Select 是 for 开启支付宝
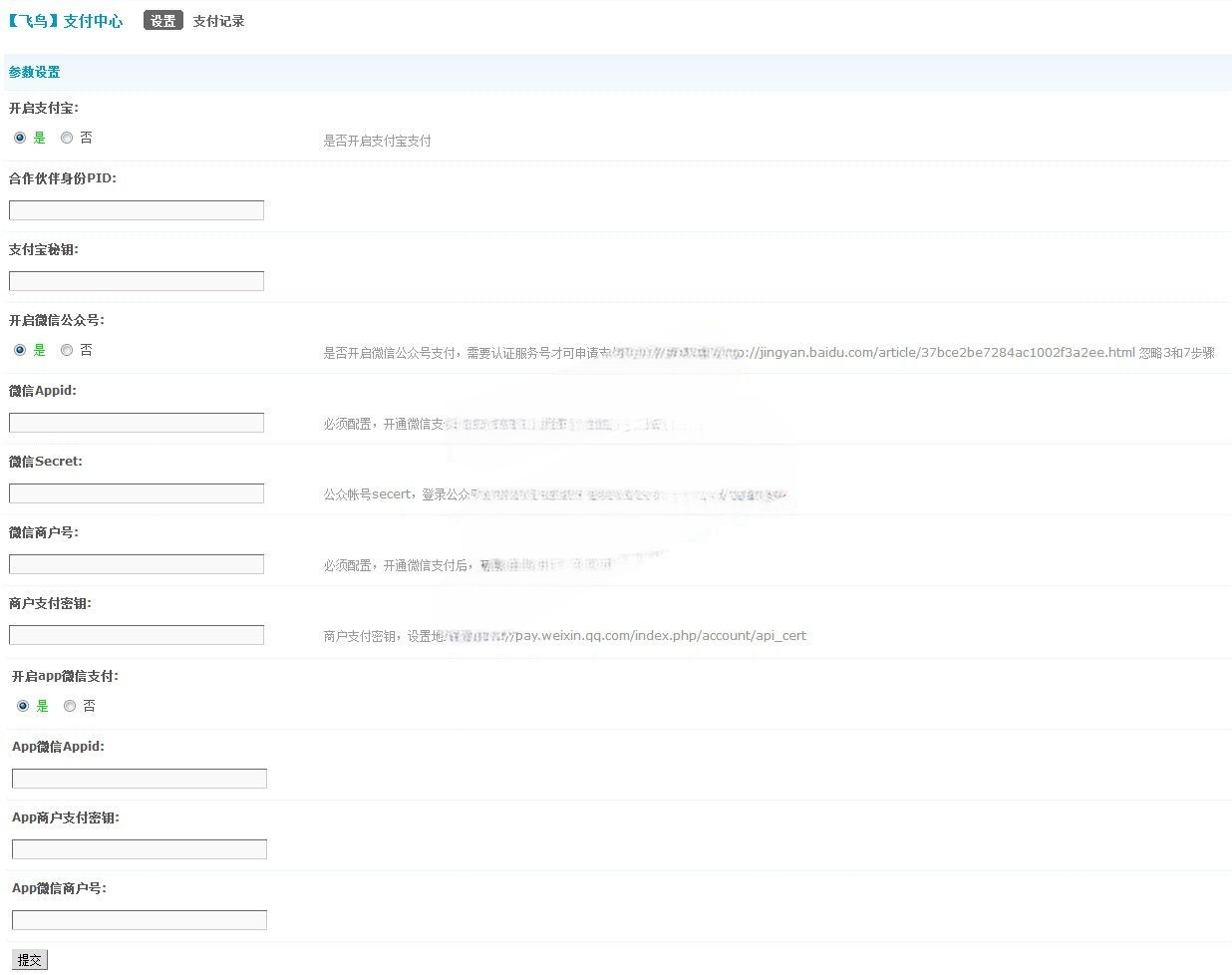This screenshot has height=975, width=1232. click(x=20, y=138)
